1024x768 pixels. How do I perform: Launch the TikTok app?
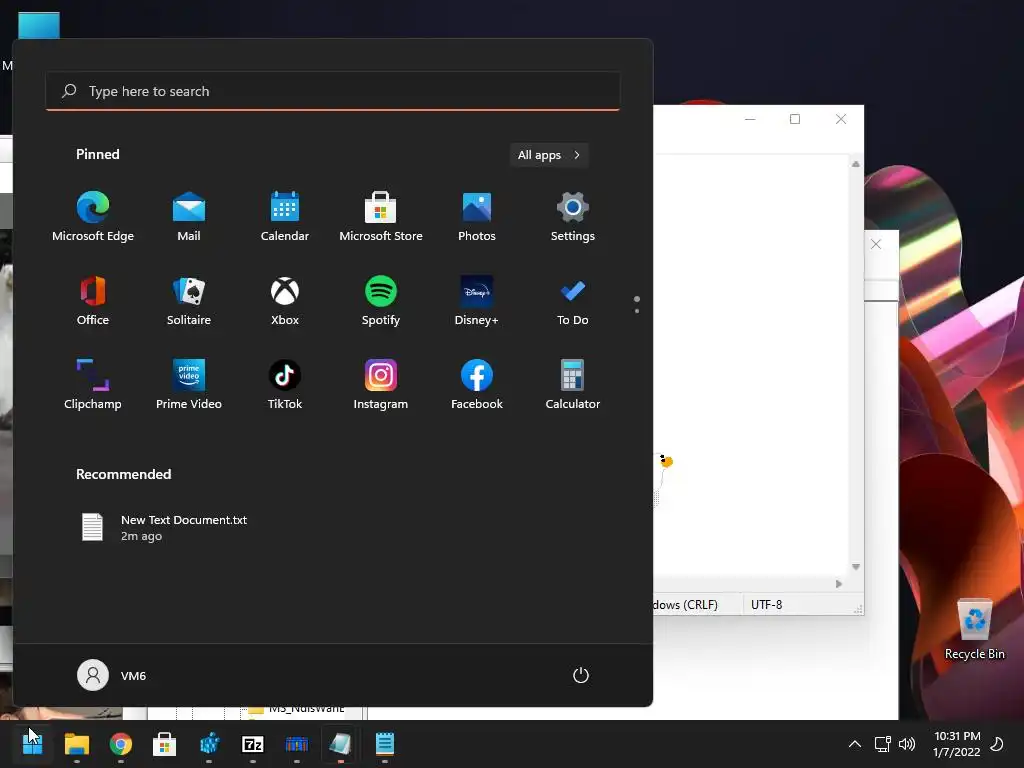point(285,385)
